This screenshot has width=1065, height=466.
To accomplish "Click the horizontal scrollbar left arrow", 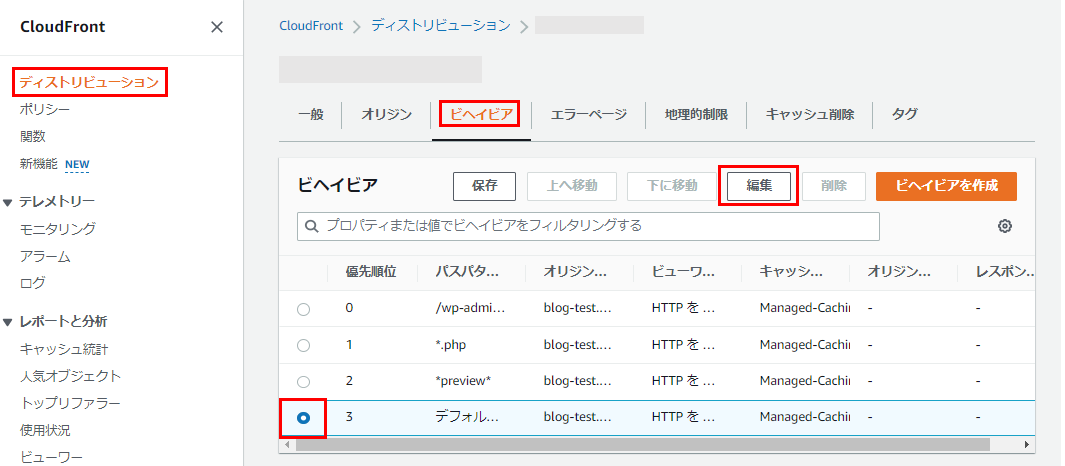I will click(x=287, y=444).
